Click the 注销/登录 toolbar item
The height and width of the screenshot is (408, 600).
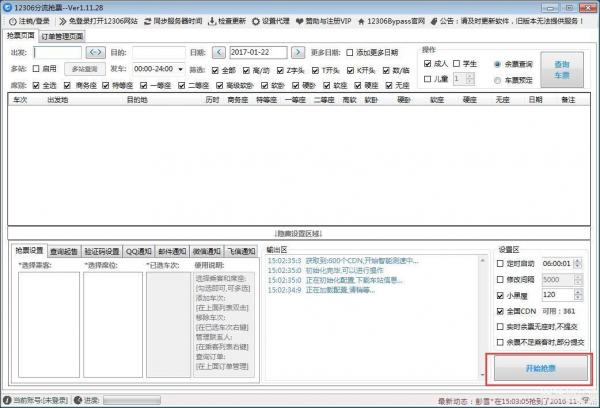[29, 21]
